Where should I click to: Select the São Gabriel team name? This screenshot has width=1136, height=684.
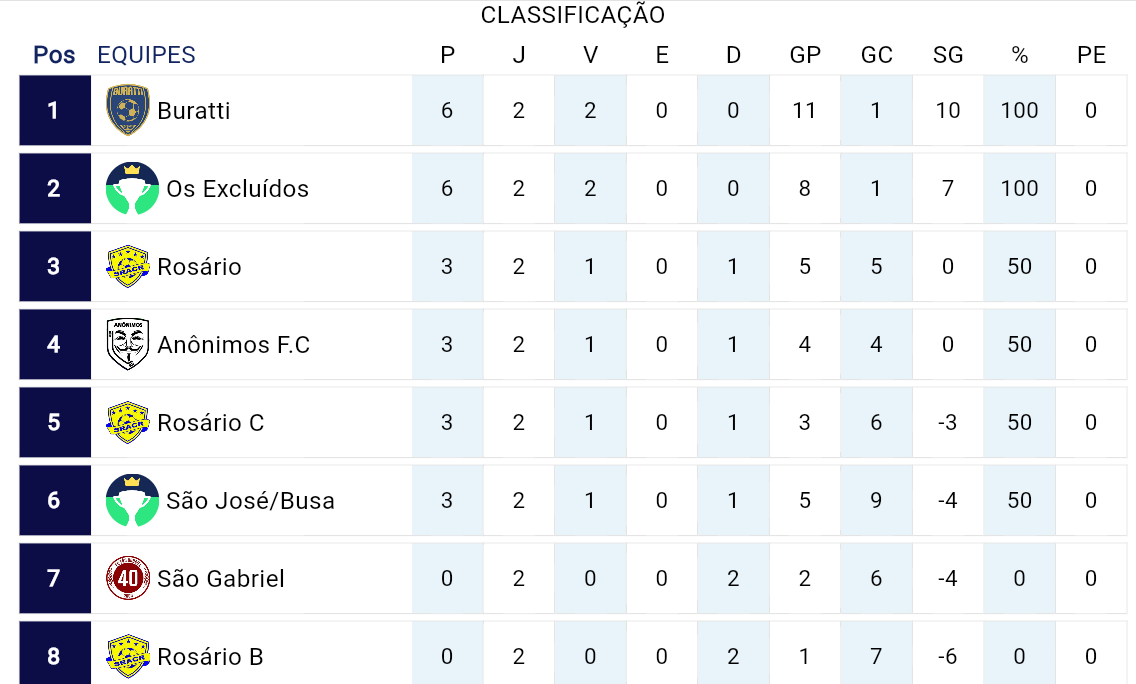(x=220, y=578)
